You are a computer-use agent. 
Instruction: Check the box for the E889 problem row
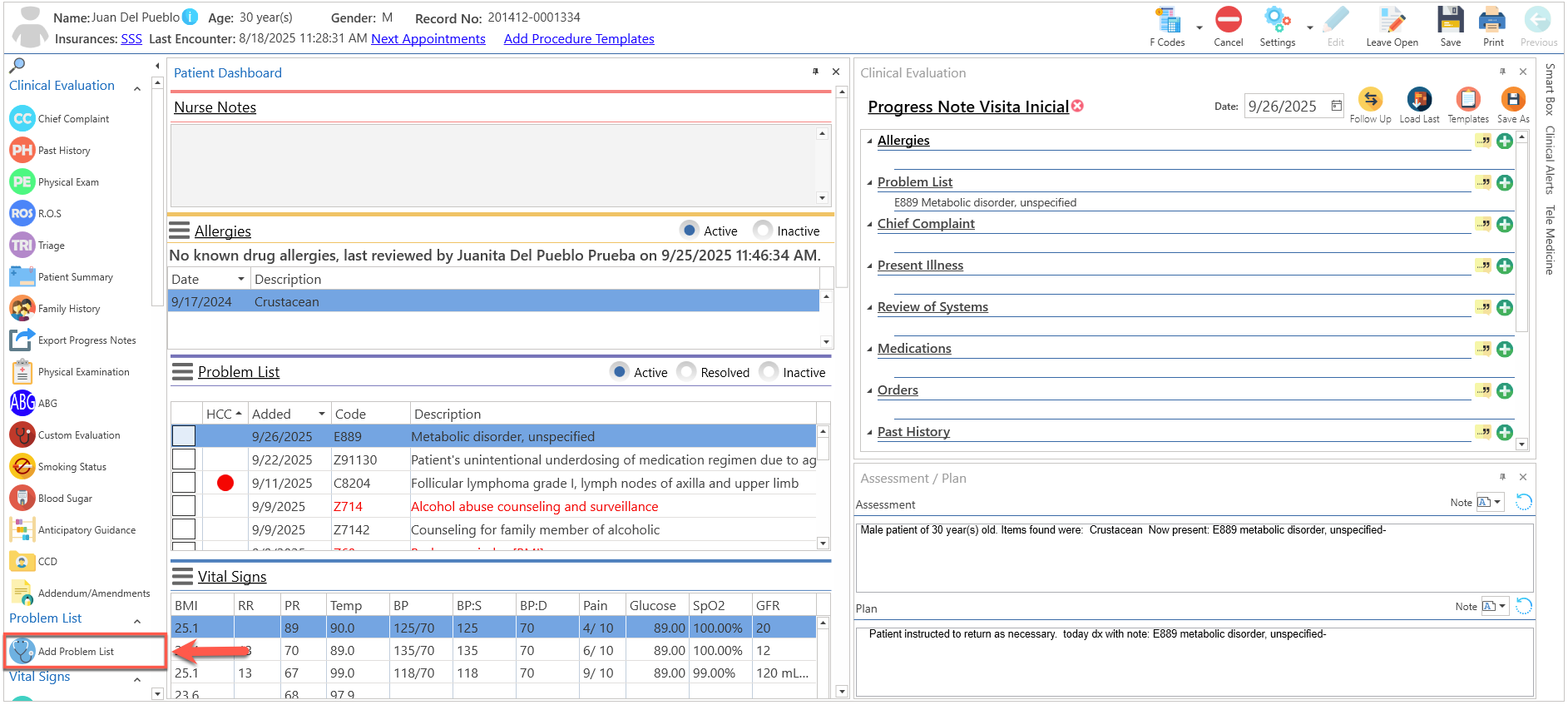(x=184, y=436)
